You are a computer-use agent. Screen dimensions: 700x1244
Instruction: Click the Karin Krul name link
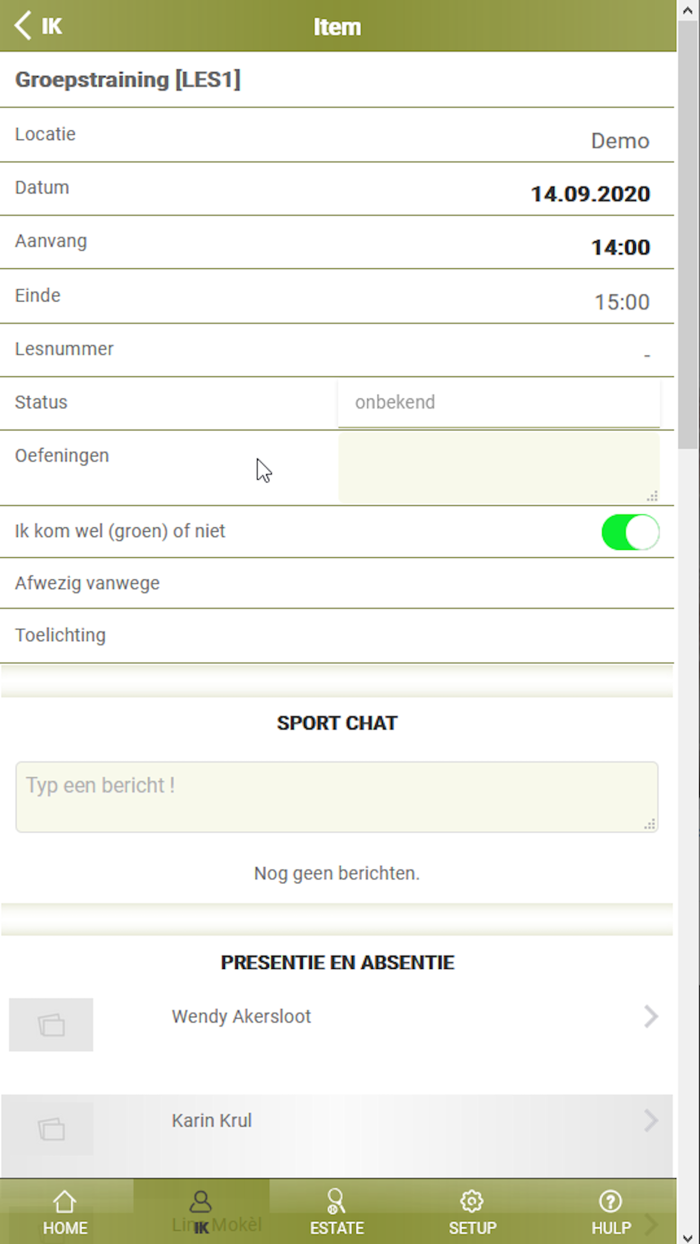point(212,1121)
